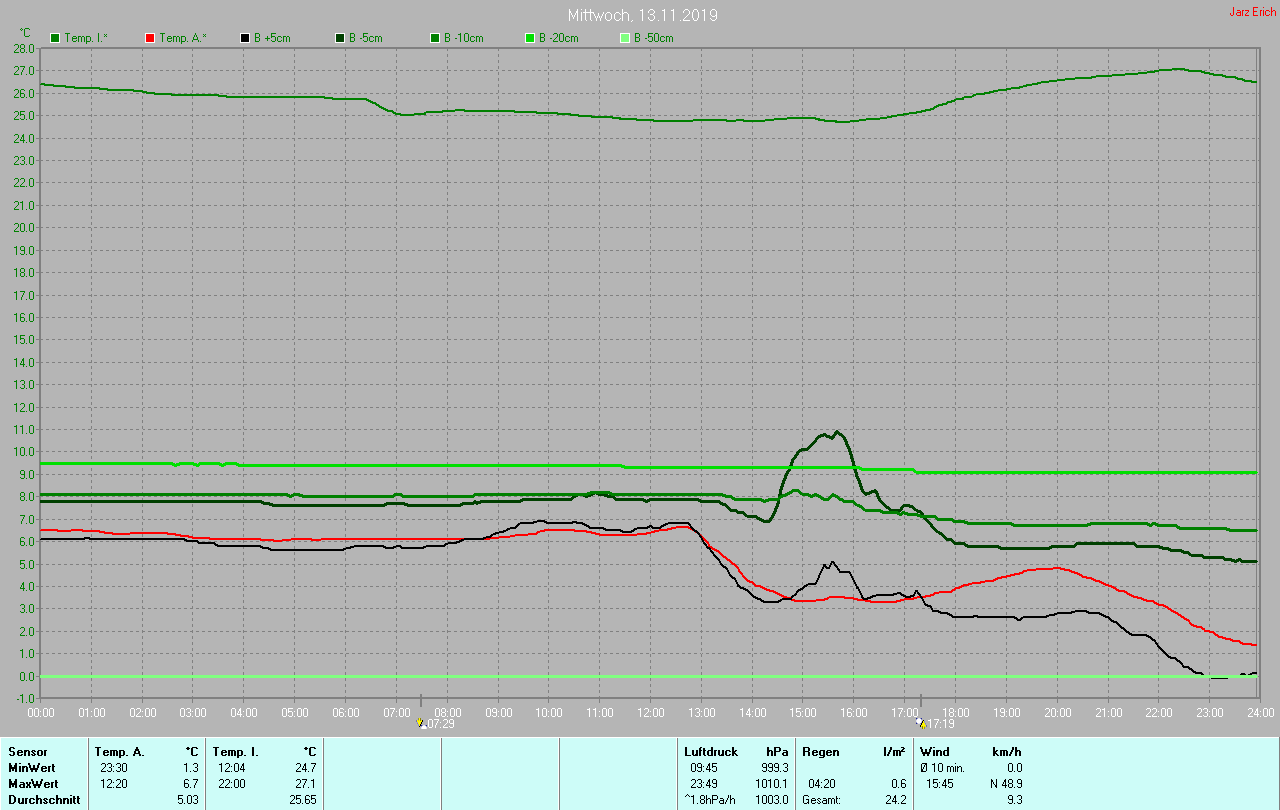Click the pressure trend ^1.8hPa/h
The image size is (1280, 810).
point(710,800)
